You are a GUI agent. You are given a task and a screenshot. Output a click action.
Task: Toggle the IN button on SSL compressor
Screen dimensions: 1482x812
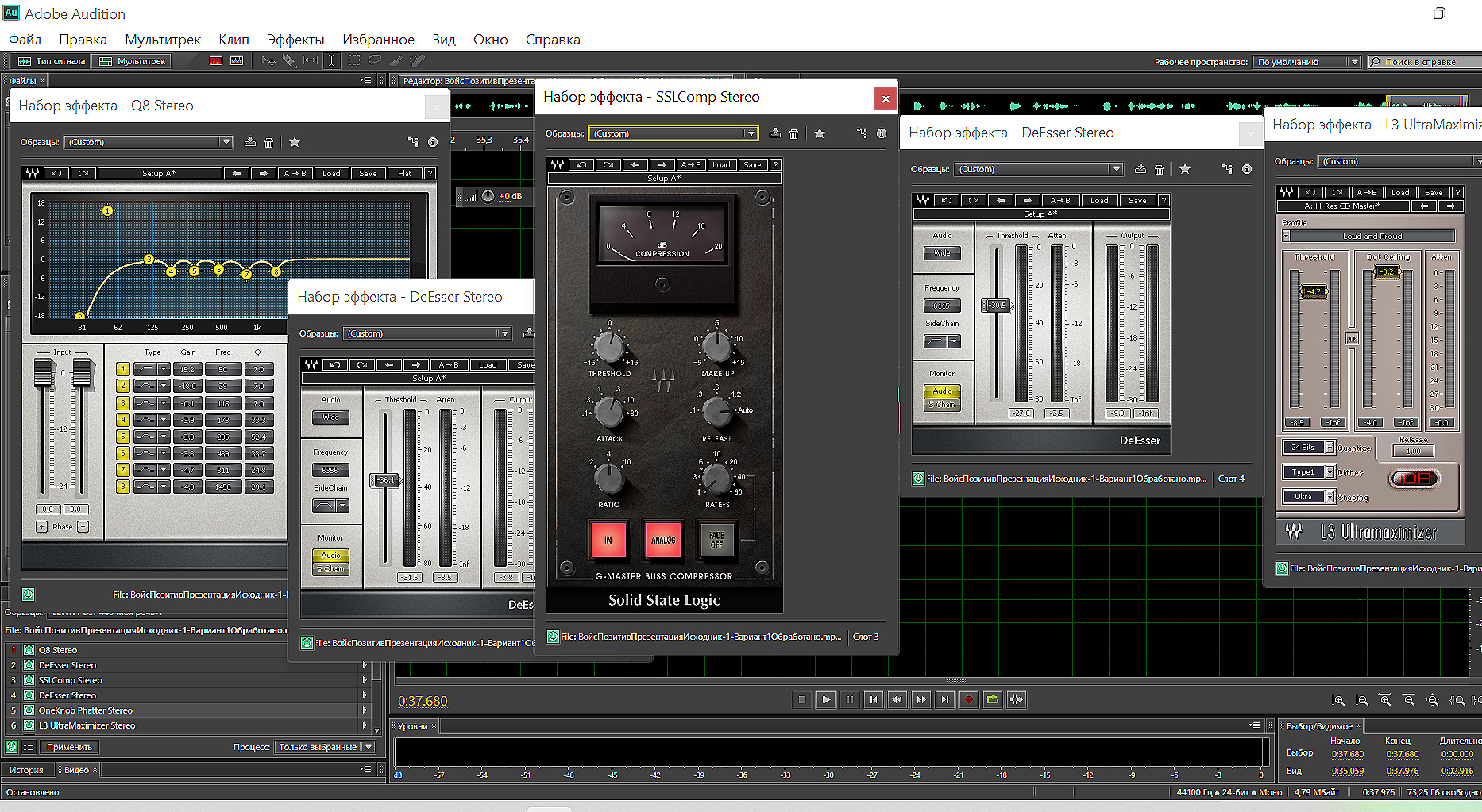pyautogui.click(x=608, y=540)
